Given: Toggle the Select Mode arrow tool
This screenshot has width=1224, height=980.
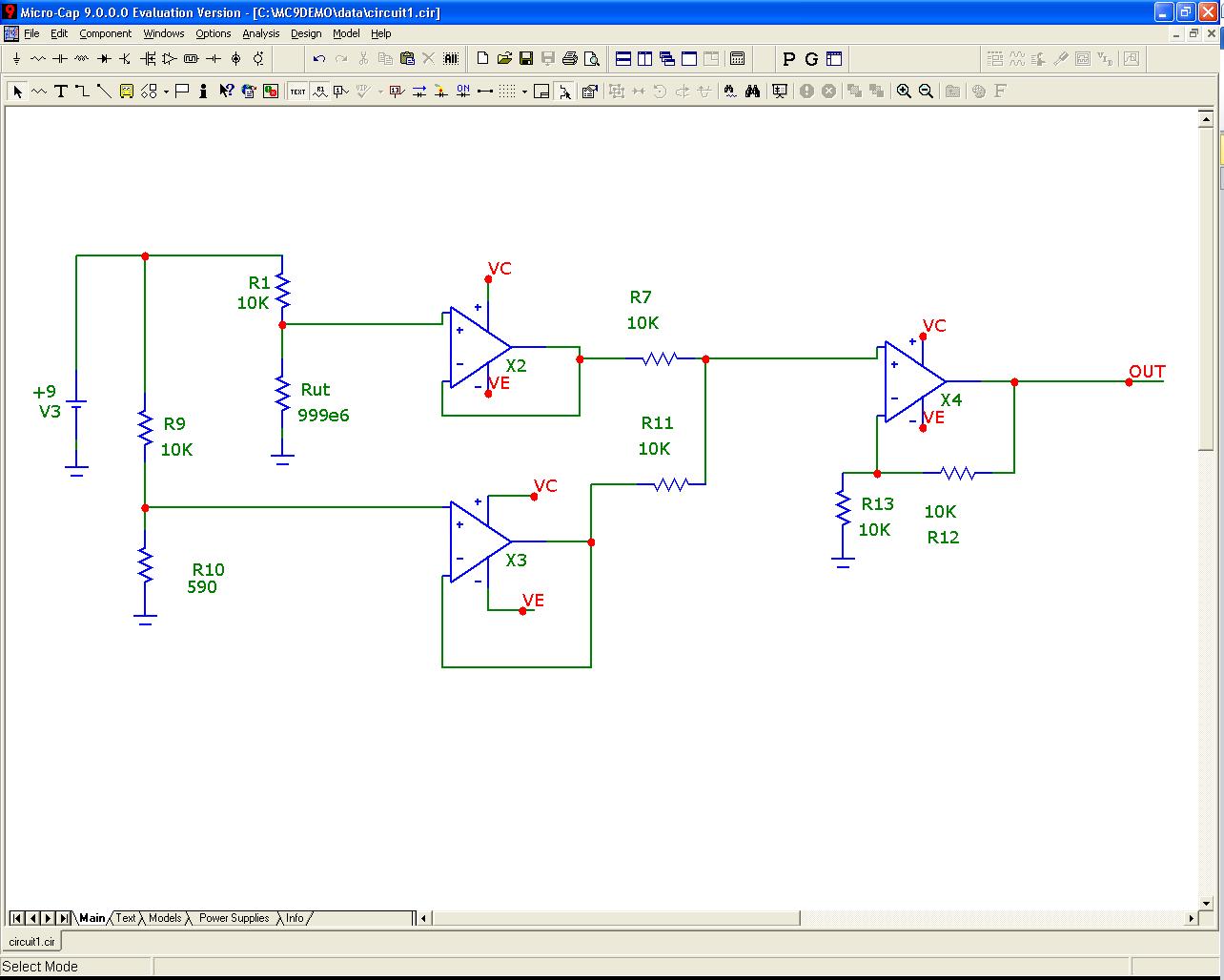Looking at the screenshot, I should coord(19,92).
